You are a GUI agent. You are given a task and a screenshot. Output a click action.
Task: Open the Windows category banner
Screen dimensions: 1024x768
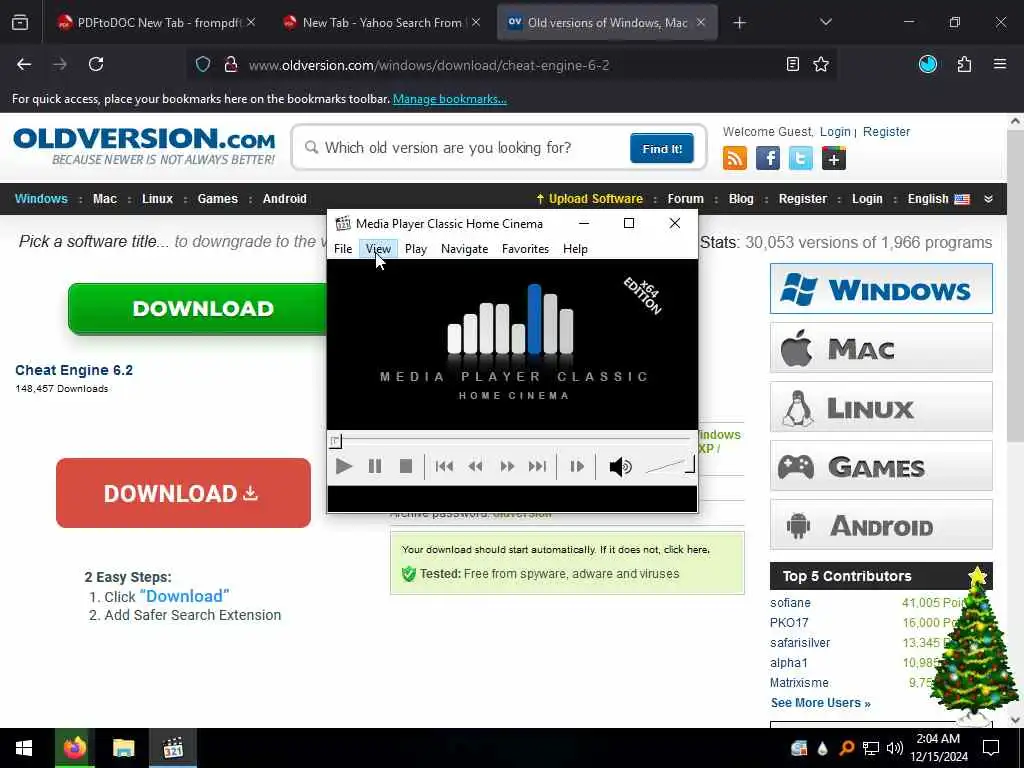tap(881, 289)
